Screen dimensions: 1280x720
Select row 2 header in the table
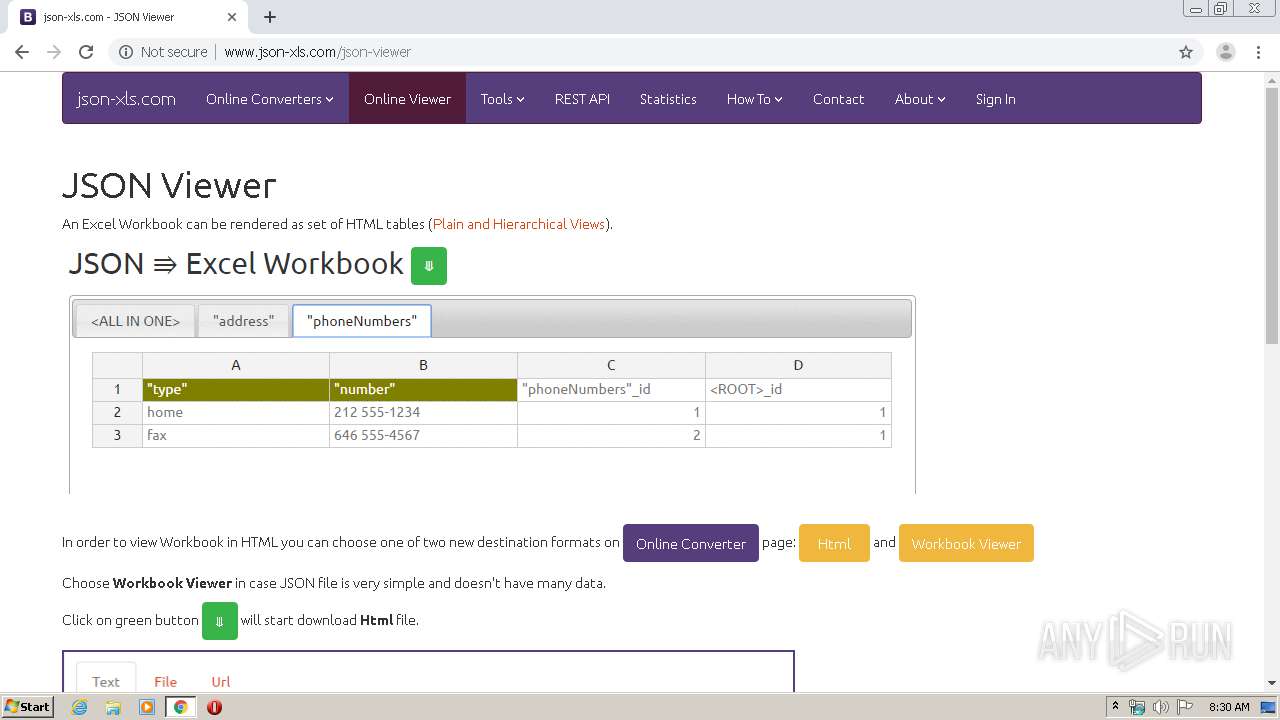coord(117,412)
